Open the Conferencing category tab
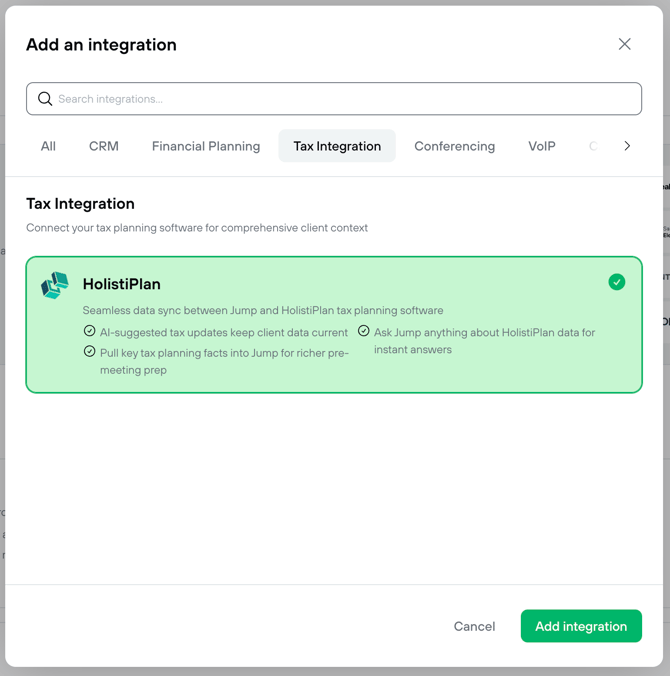Screen dimensions: 670x676 (x=454, y=146)
